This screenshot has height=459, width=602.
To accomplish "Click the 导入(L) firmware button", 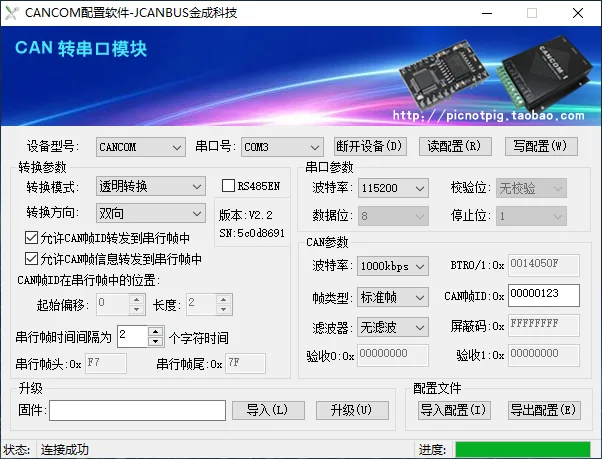I will click(268, 410).
